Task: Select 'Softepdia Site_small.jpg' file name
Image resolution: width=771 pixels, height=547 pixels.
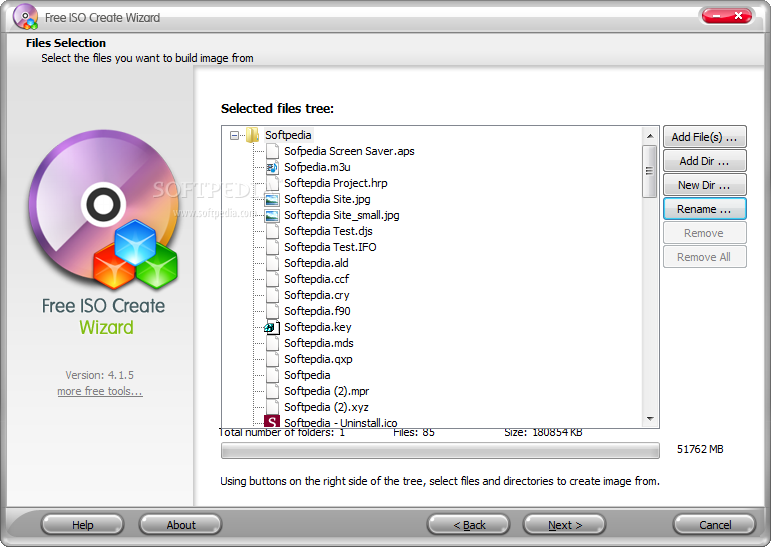Action: pos(342,215)
